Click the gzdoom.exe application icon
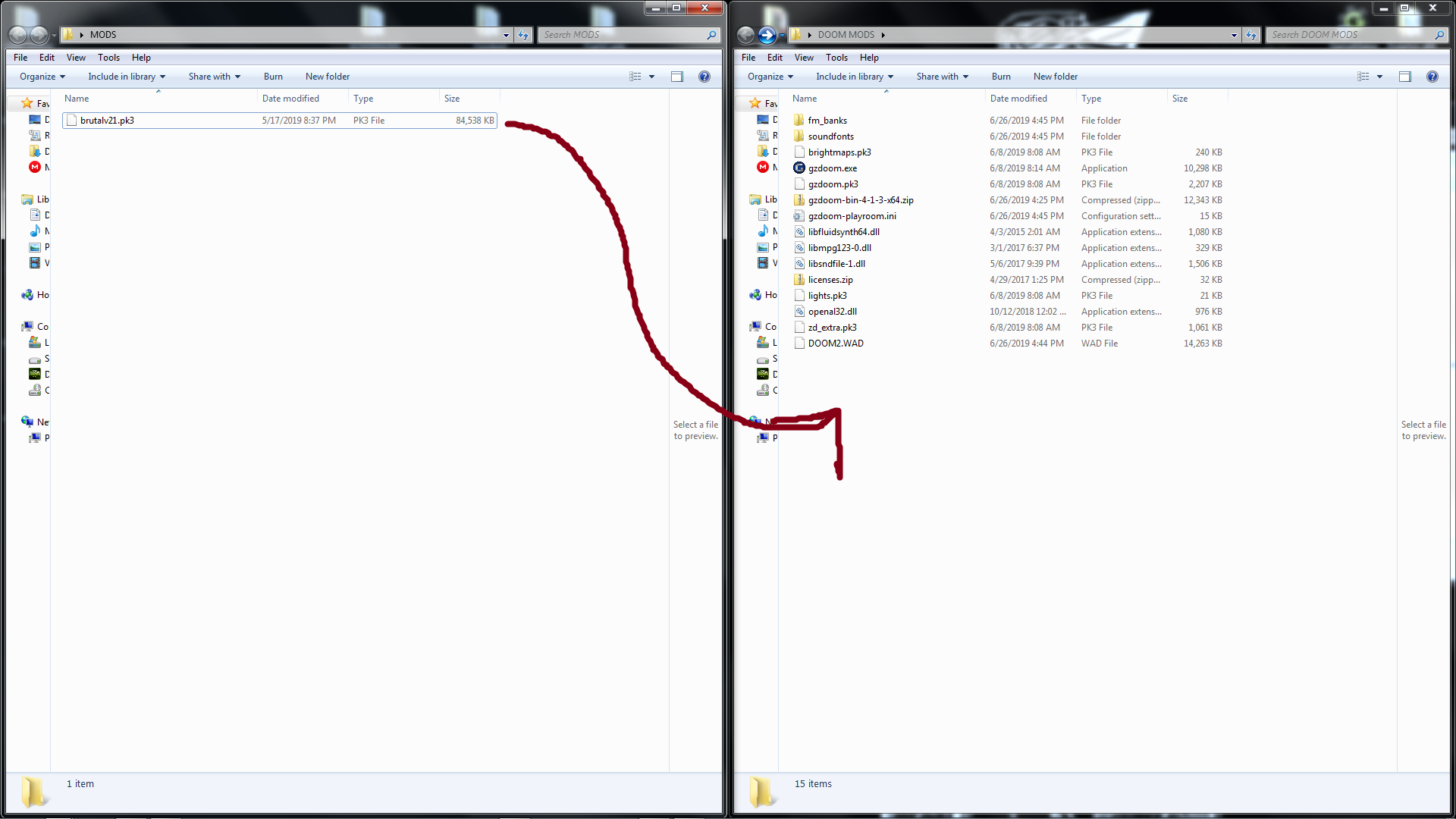The height and width of the screenshot is (819, 1456). coord(799,168)
